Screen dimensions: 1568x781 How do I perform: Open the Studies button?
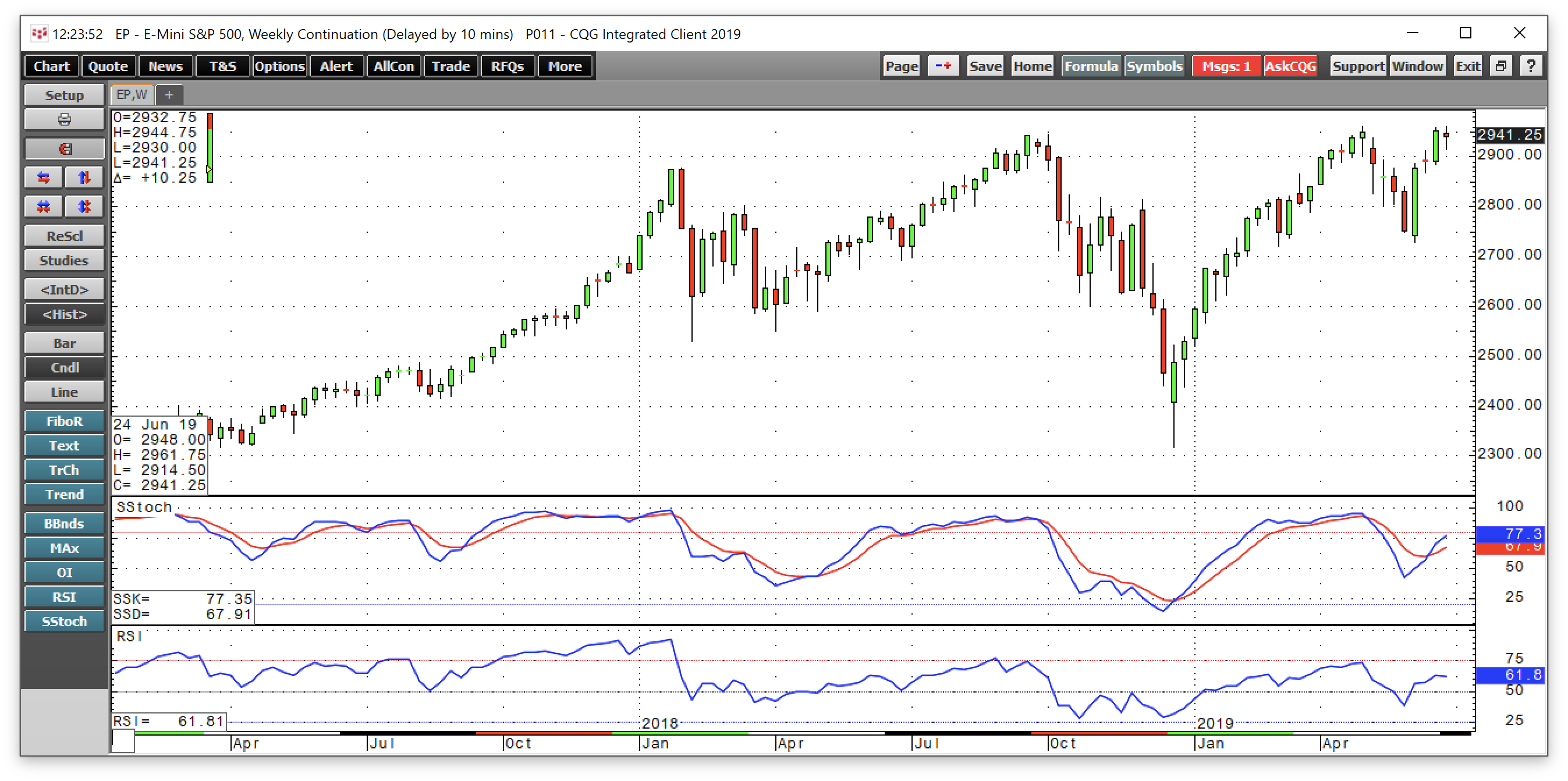(64, 261)
